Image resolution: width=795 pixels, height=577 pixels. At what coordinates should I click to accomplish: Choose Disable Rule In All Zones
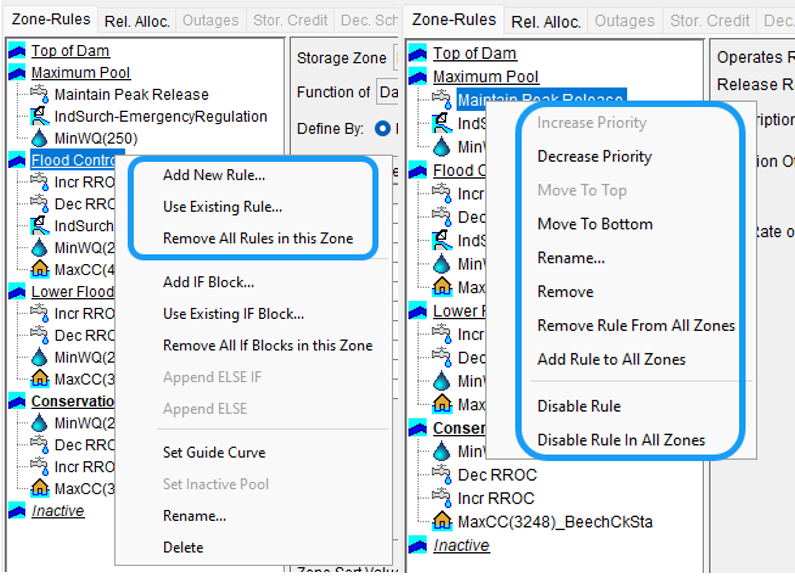[621, 440]
